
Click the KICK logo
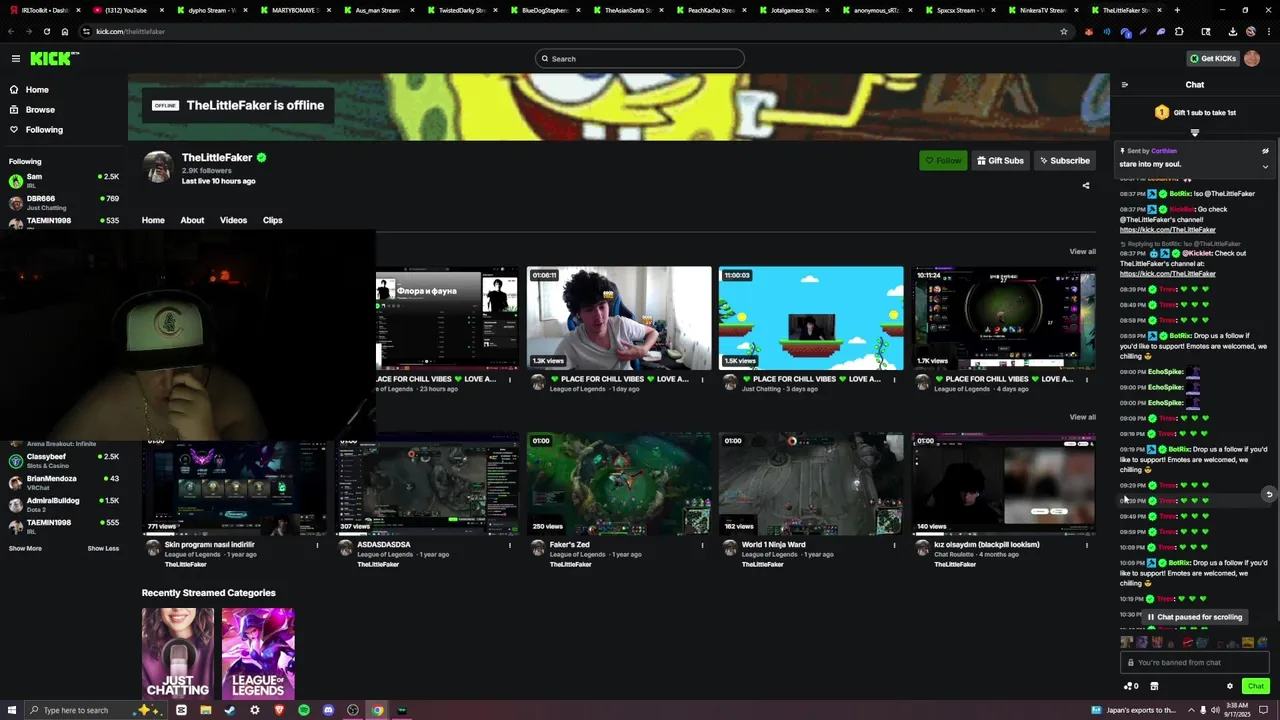tap(54, 59)
